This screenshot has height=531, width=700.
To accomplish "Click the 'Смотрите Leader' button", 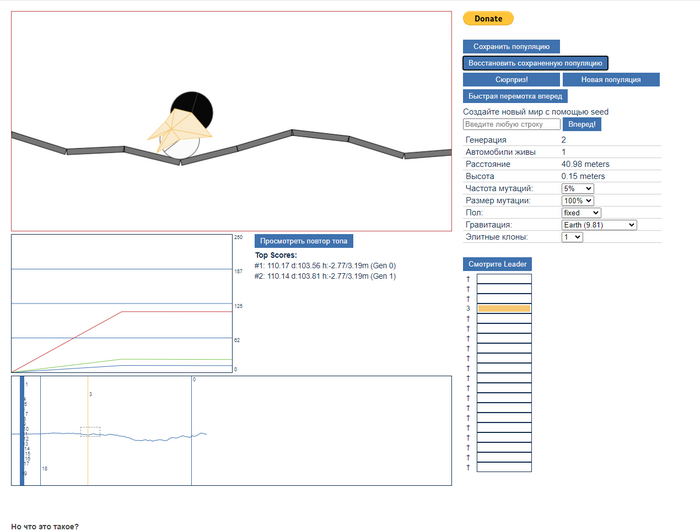I will (x=497, y=264).
